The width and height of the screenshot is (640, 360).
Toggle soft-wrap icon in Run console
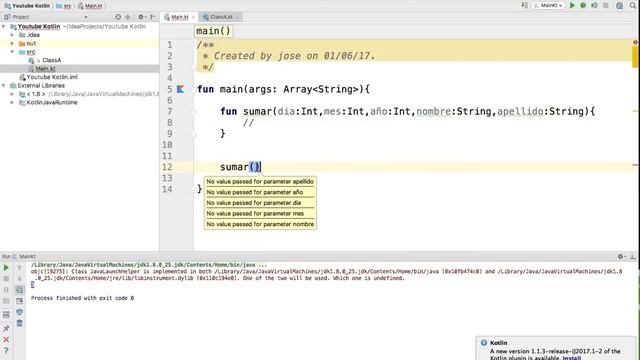tap(19, 290)
